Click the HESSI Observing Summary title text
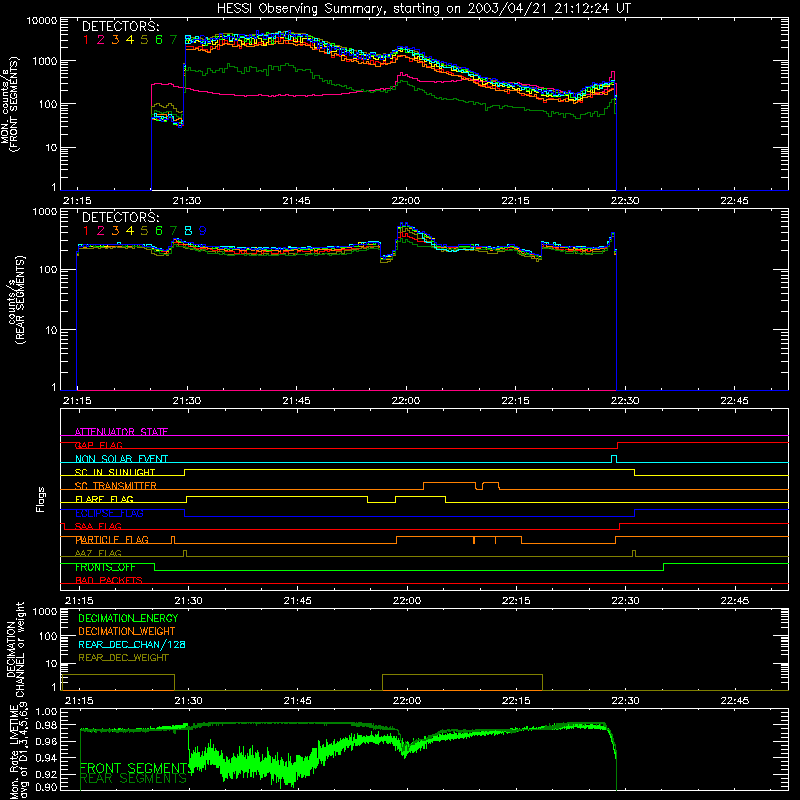This screenshot has height=800, width=800. click(423, 8)
